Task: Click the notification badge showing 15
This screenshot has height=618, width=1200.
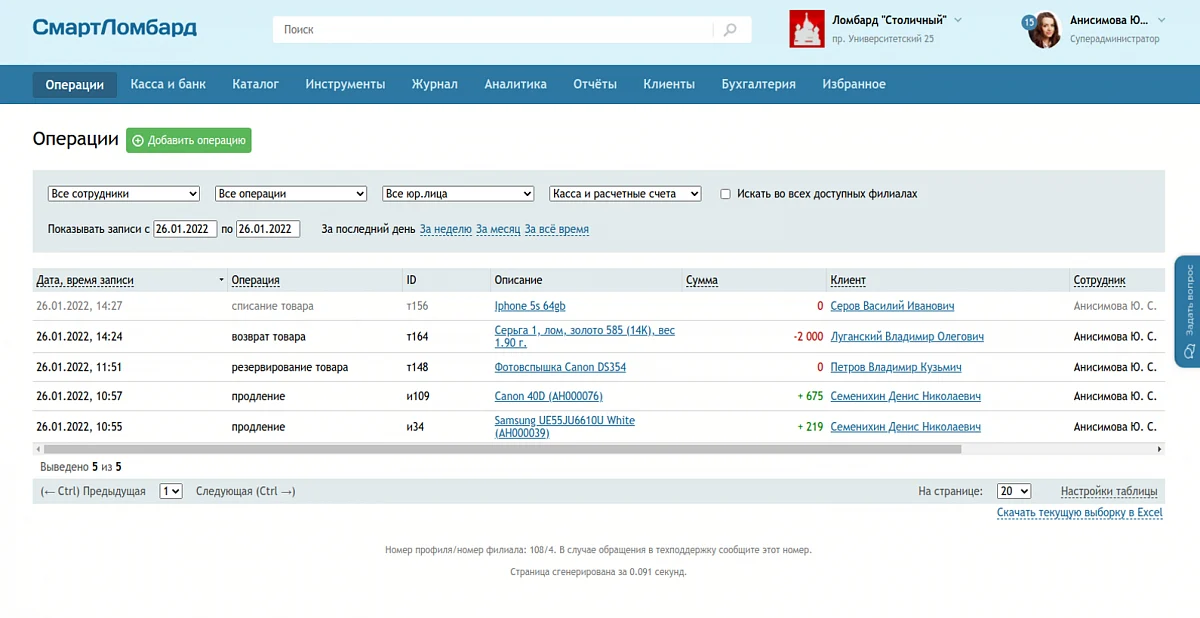Action: (x=1029, y=22)
